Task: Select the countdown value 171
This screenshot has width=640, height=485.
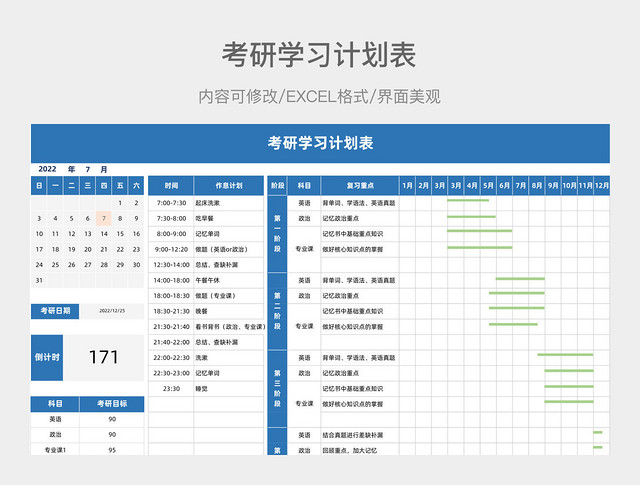Action: coord(104,358)
